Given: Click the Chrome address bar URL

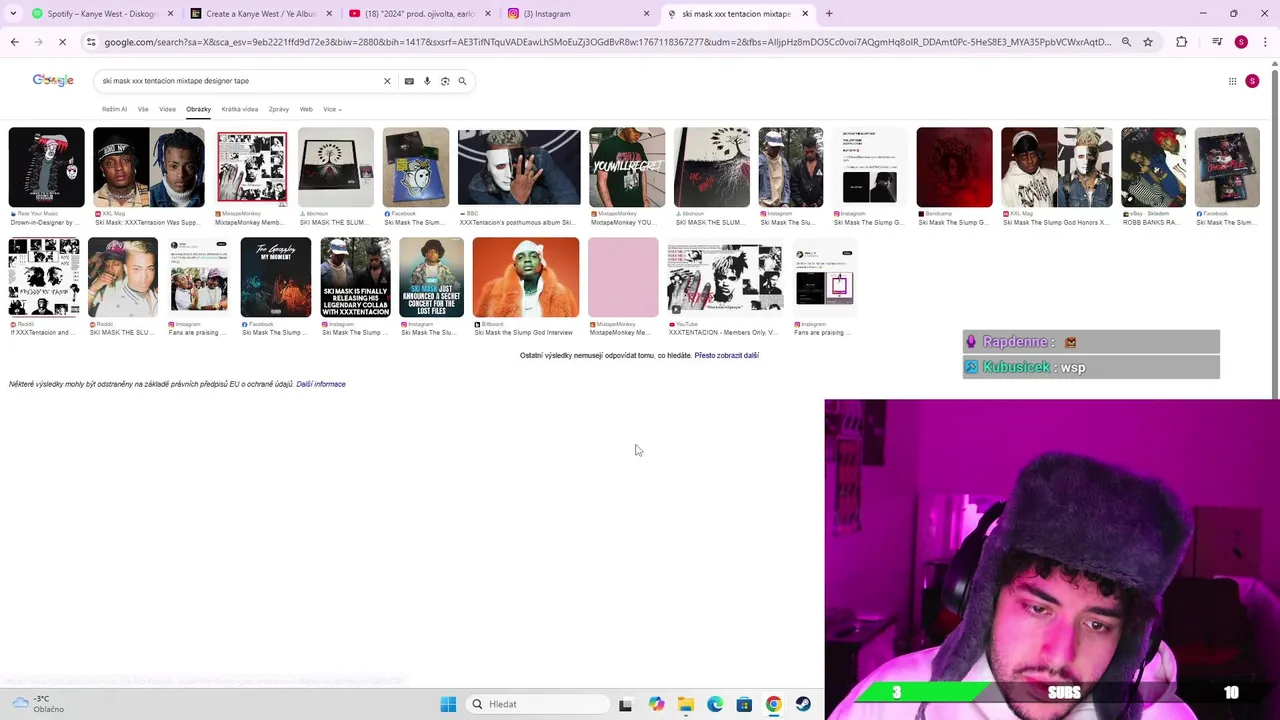Looking at the screenshot, I should click(x=607, y=42).
